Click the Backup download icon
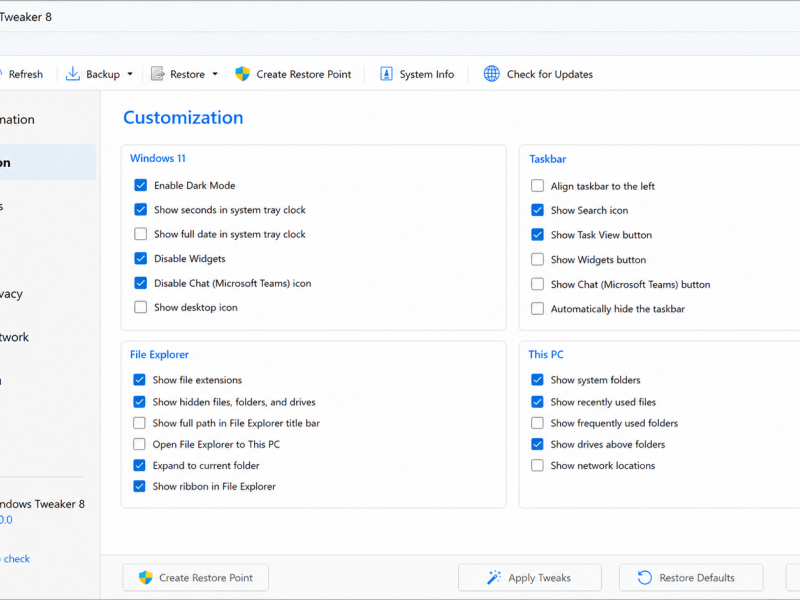 pyautogui.click(x=73, y=74)
